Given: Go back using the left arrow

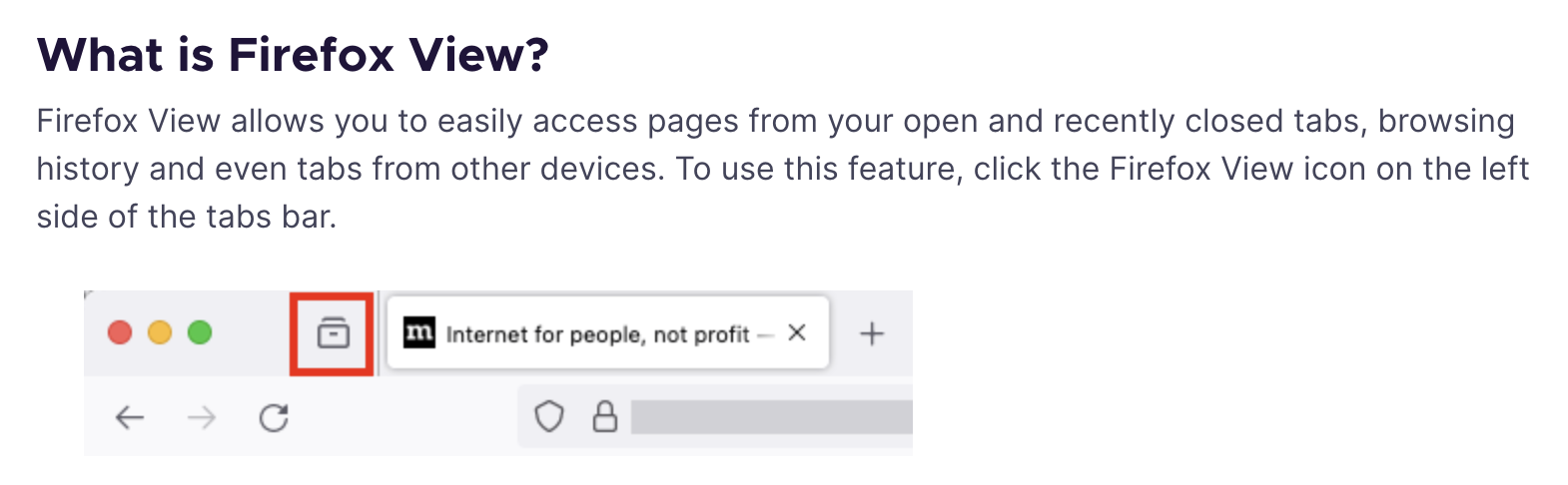Looking at the screenshot, I should 130,417.
